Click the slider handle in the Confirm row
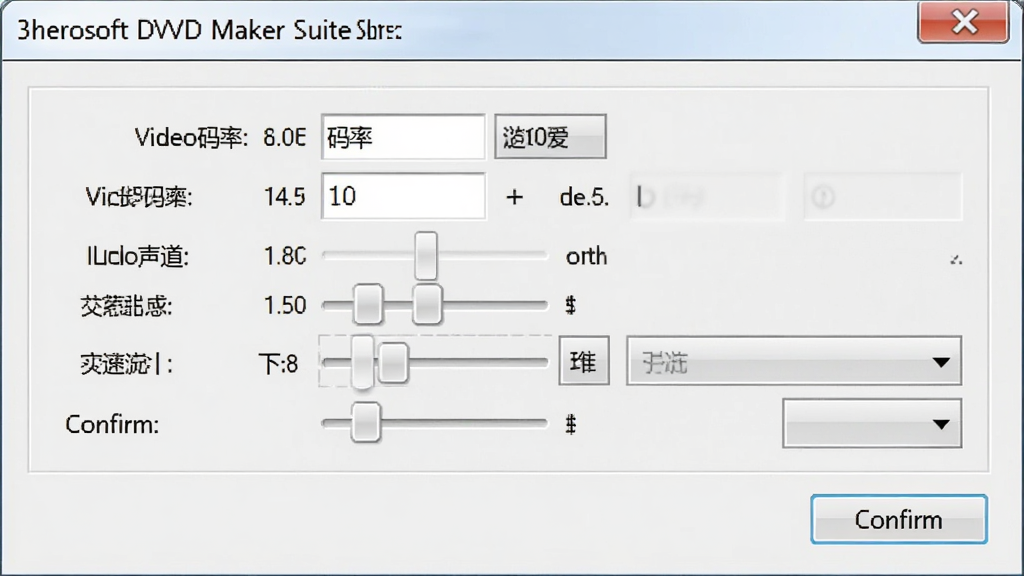 click(x=366, y=423)
